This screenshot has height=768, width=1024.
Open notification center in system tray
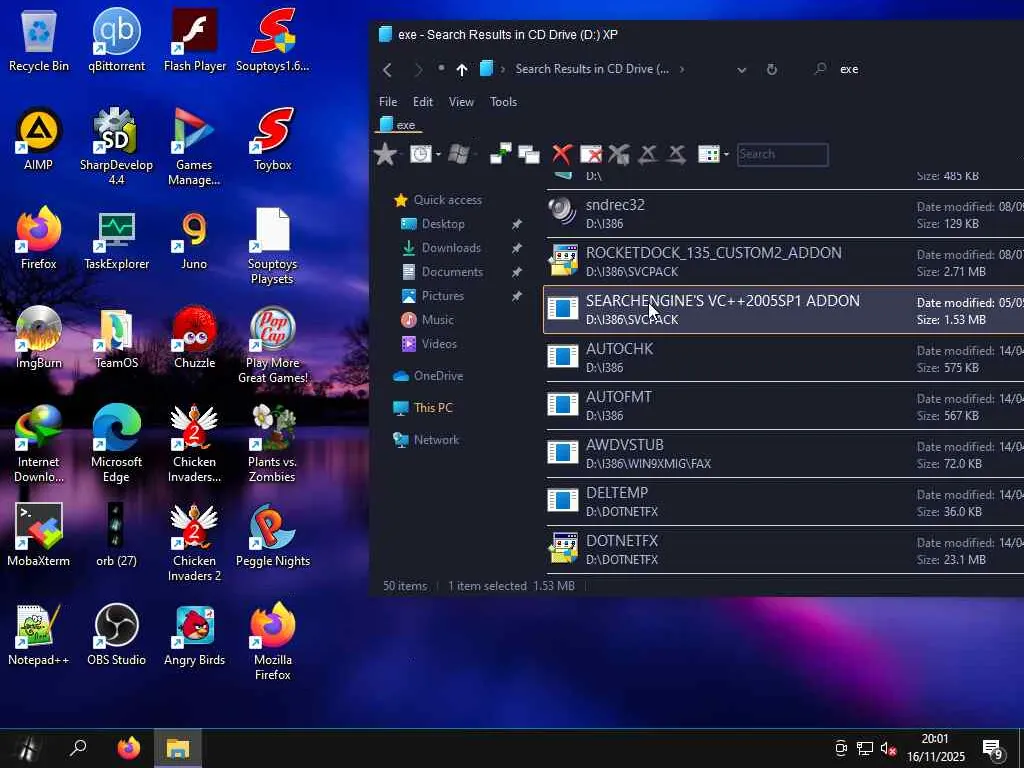(993, 749)
